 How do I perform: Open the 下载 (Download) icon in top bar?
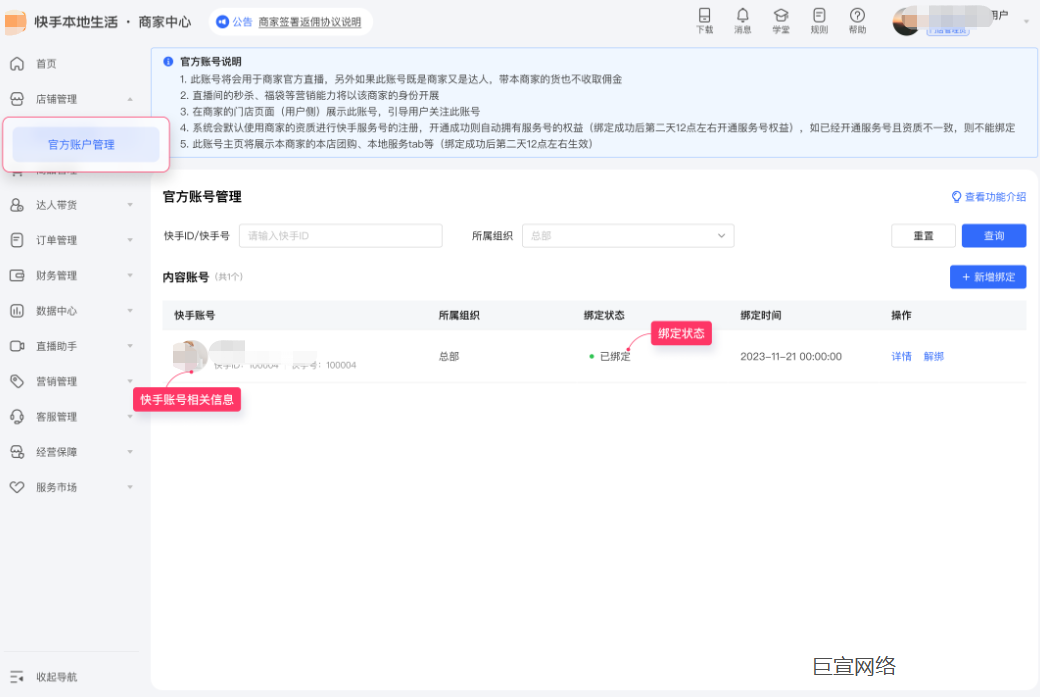tap(706, 20)
